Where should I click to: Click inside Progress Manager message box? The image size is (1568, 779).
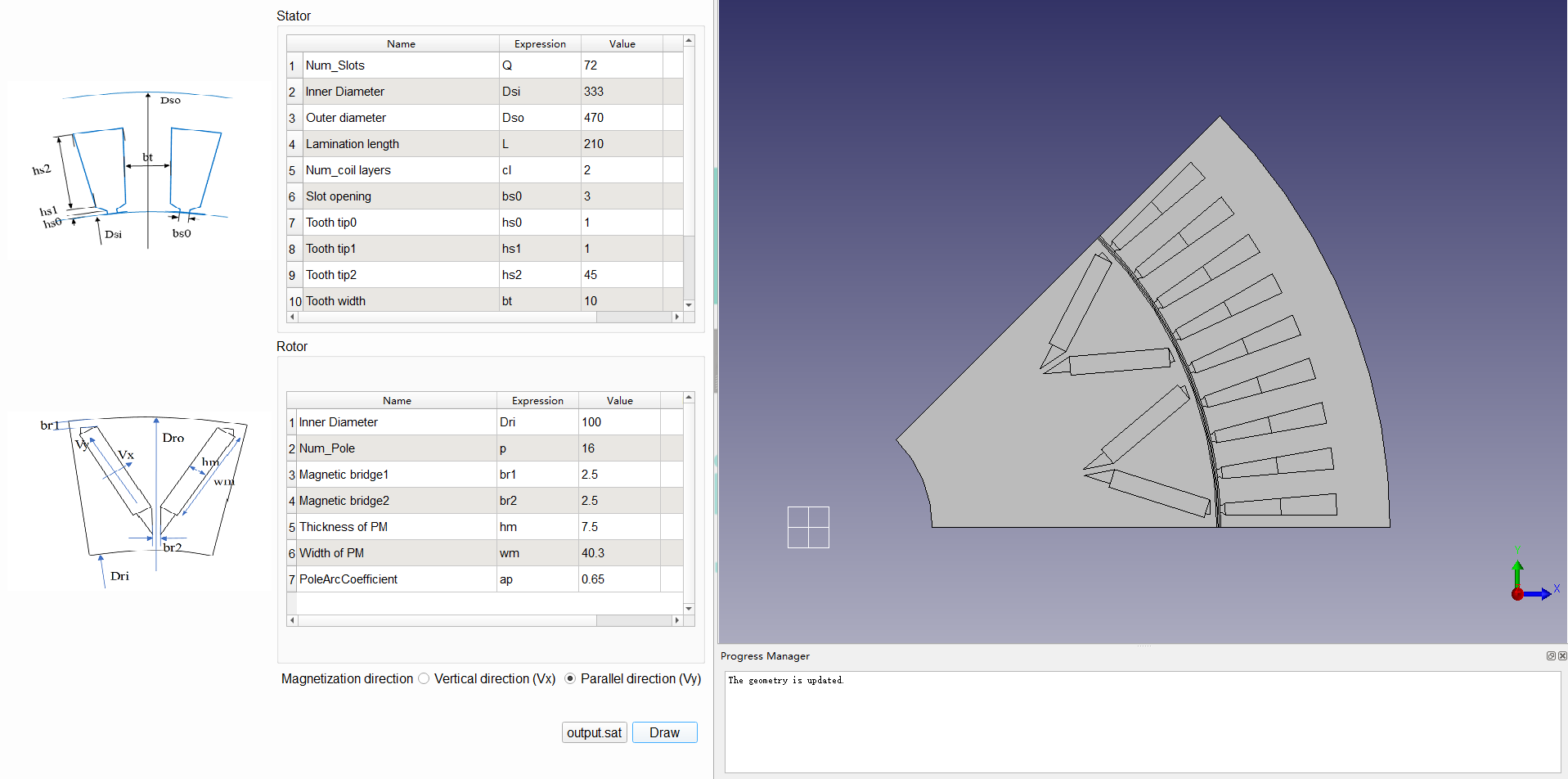tap(1143, 722)
